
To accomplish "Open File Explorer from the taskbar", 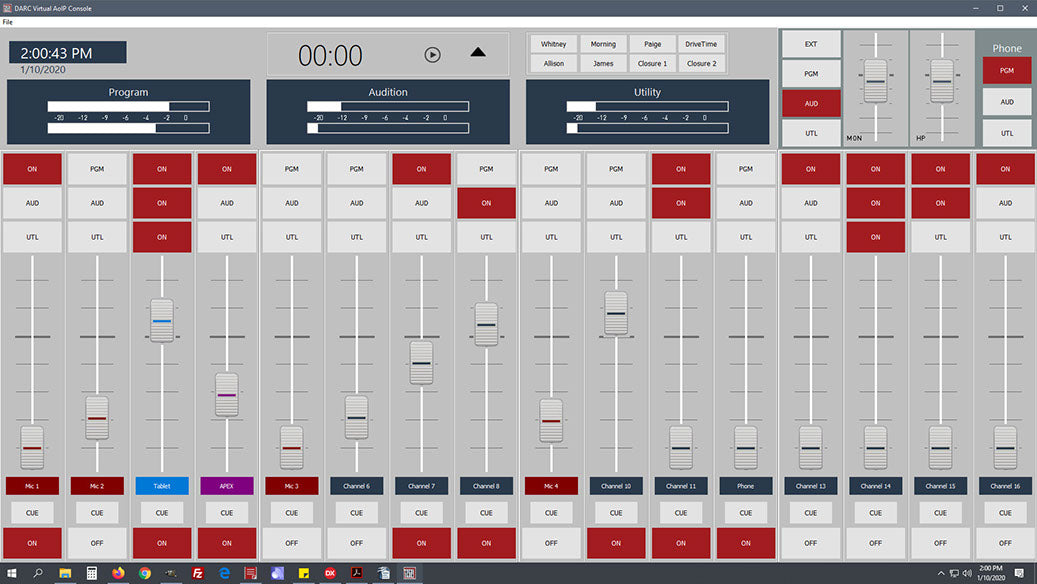I will [x=65, y=573].
